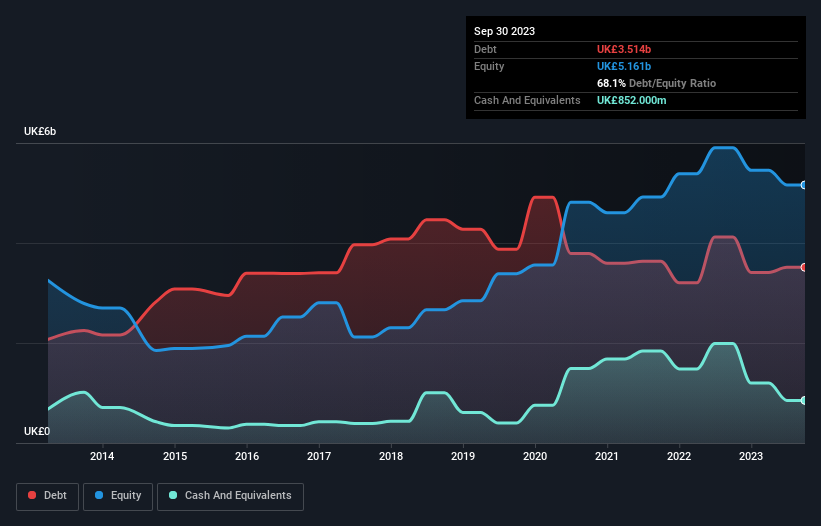Click the Debt row label in tooltip
The width and height of the screenshot is (821, 526).
[x=485, y=49]
